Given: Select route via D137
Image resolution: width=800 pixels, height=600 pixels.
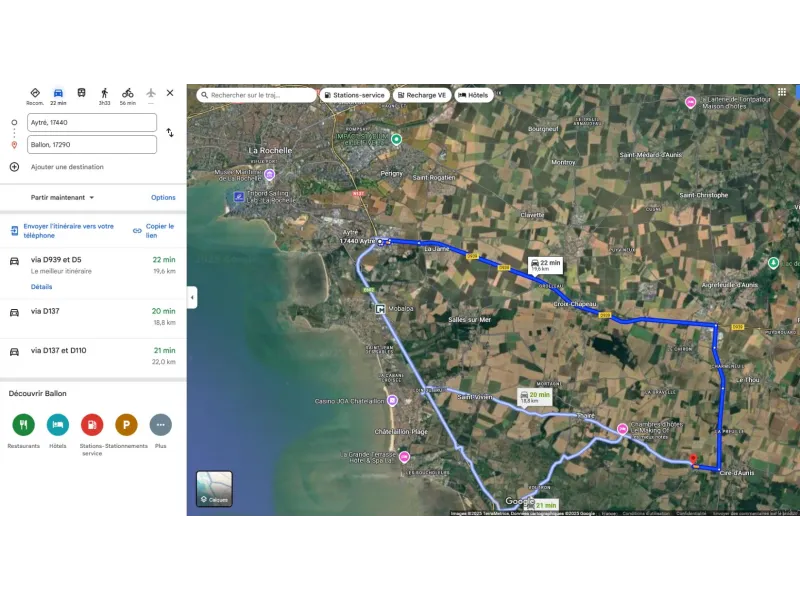Looking at the screenshot, I should point(93,317).
